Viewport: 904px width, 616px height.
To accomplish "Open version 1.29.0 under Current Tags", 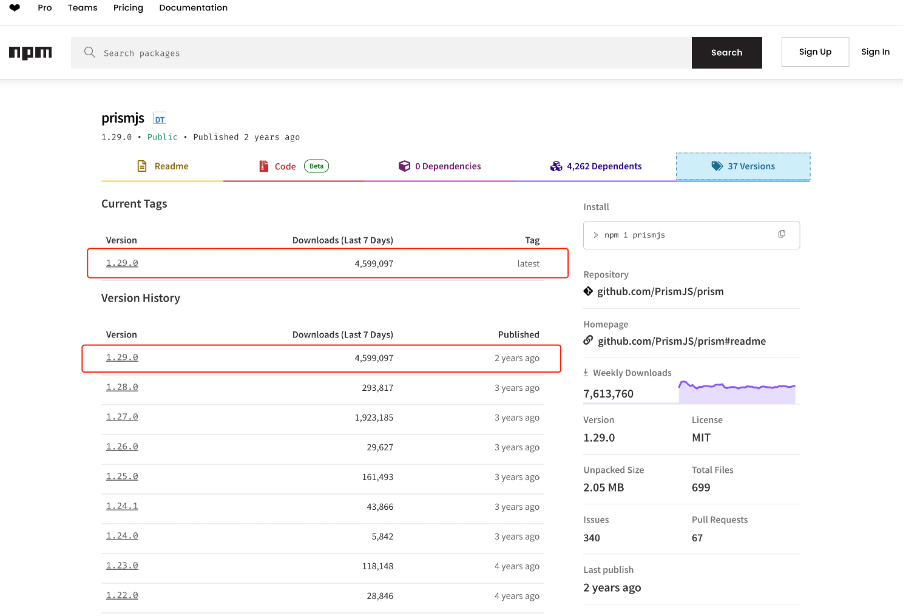I will 122,263.
